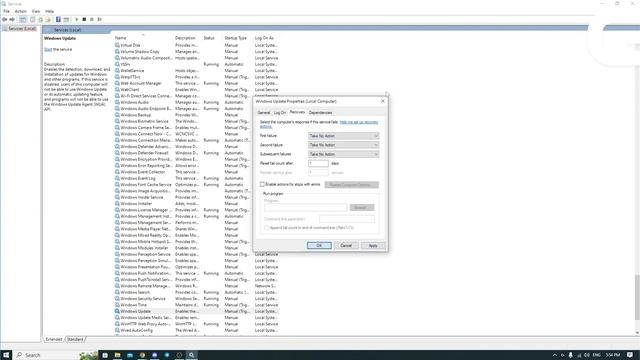640x360 pixels.
Task: Select the Volume Shadow Copy row
Action: (x=196, y=52)
